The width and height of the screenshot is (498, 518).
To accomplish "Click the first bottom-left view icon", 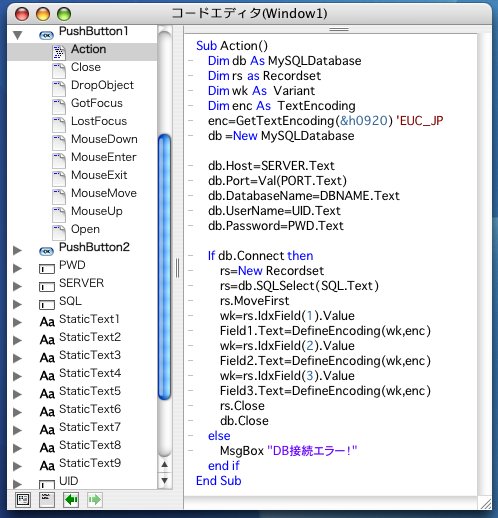I will [23, 500].
